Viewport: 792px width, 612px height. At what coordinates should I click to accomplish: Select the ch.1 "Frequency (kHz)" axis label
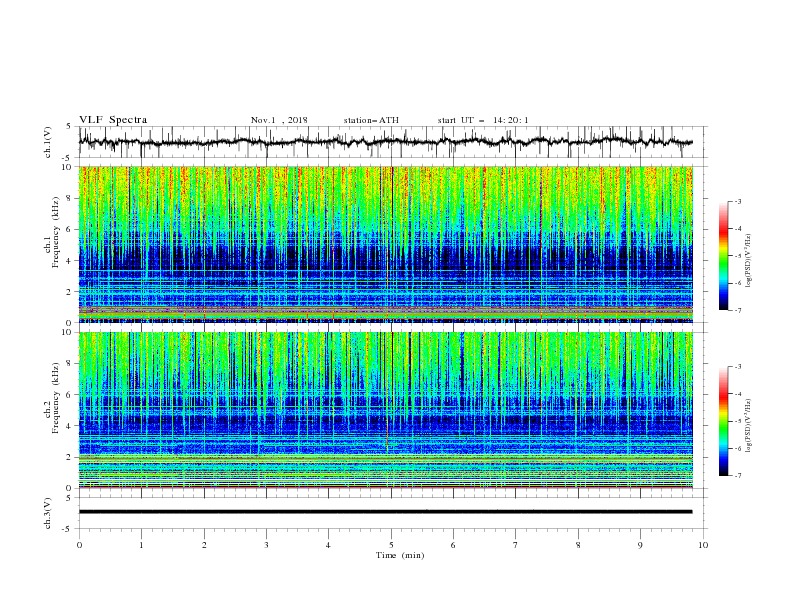56,233
